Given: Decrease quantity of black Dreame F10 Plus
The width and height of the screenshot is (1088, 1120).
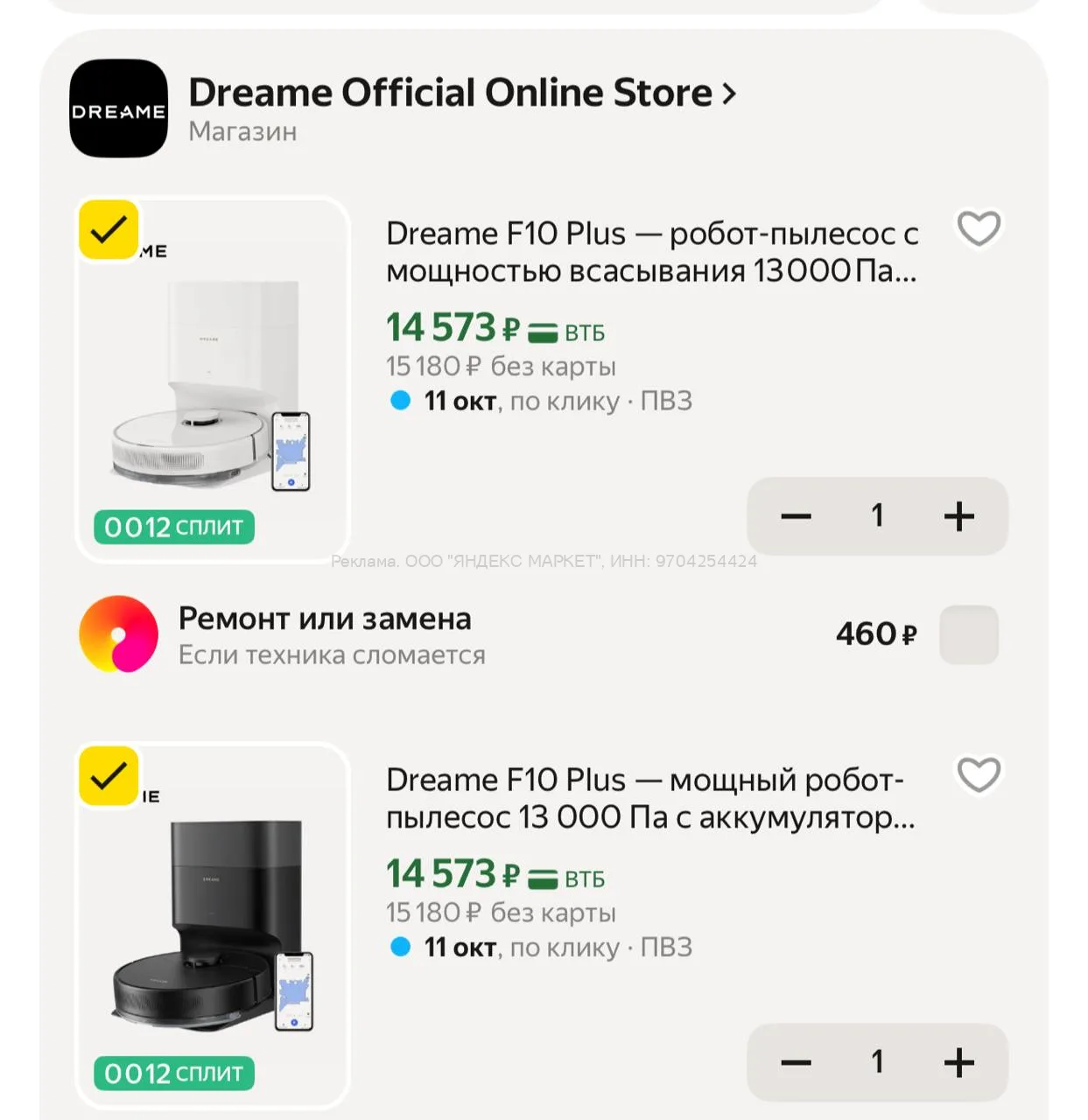Looking at the screenshot, I should pos(796,1062).
